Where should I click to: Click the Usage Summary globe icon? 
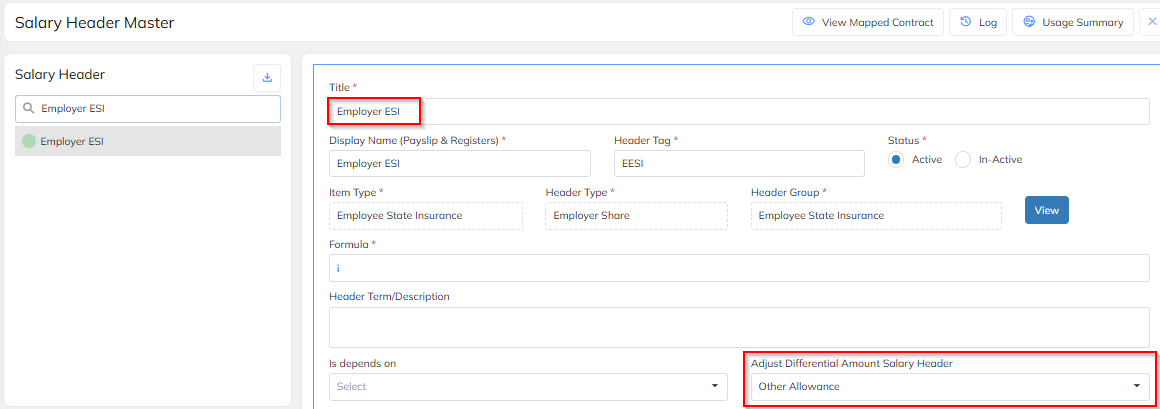[1029, 22]
